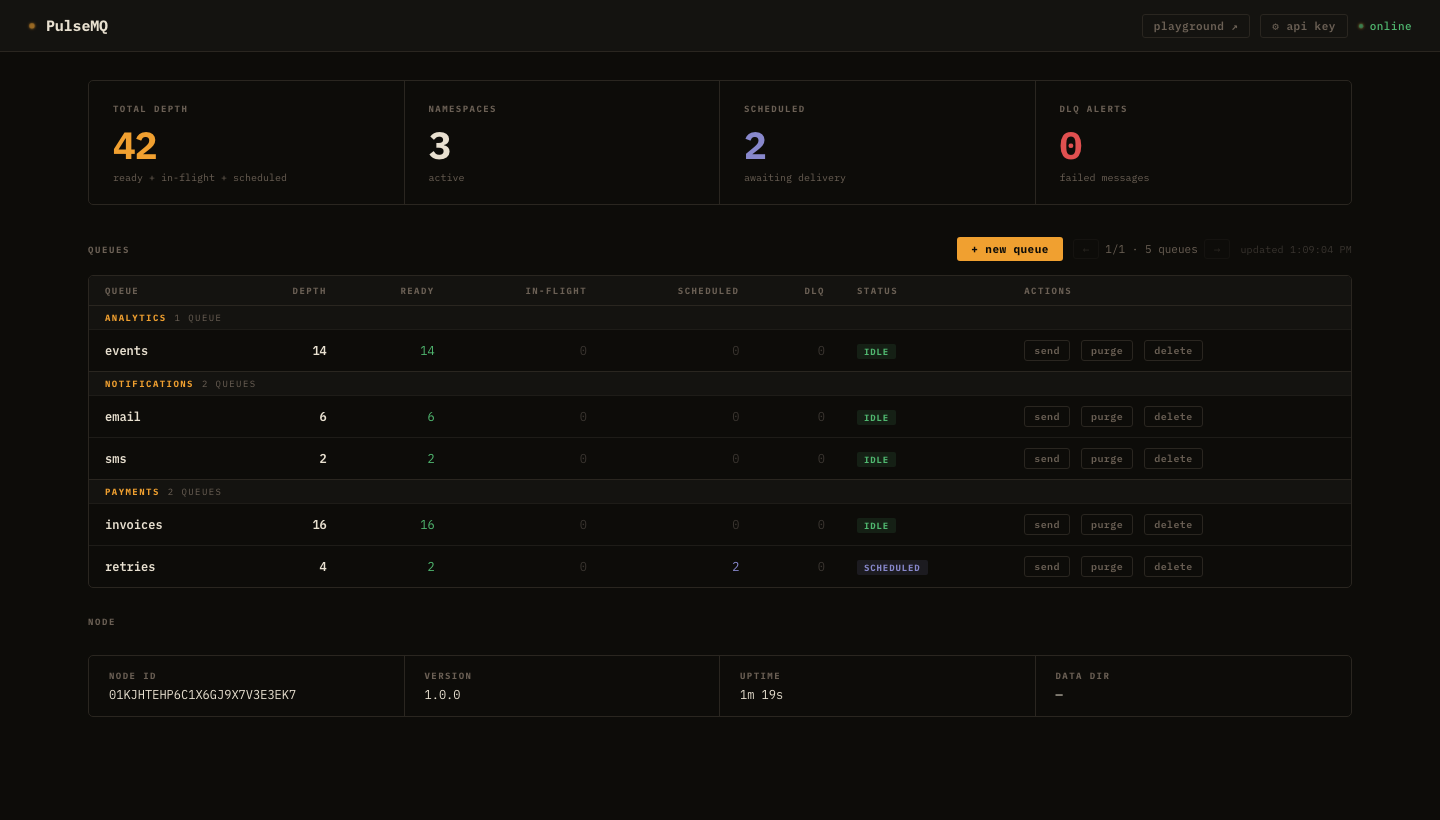Image resolution: width=1440 pixels, height=820 pixels.
Task: Collapse the NOTIFICATIONS namespace group
Action: (149, 383)
